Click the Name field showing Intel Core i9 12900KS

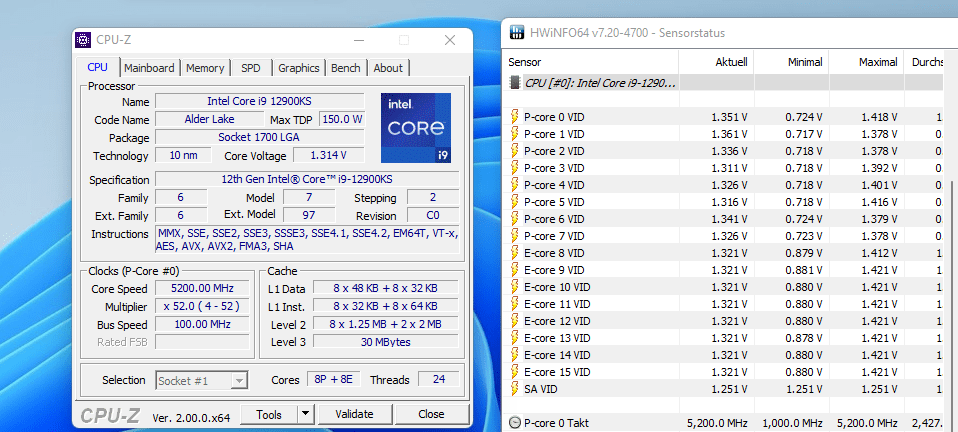click(x=260, y=101)
